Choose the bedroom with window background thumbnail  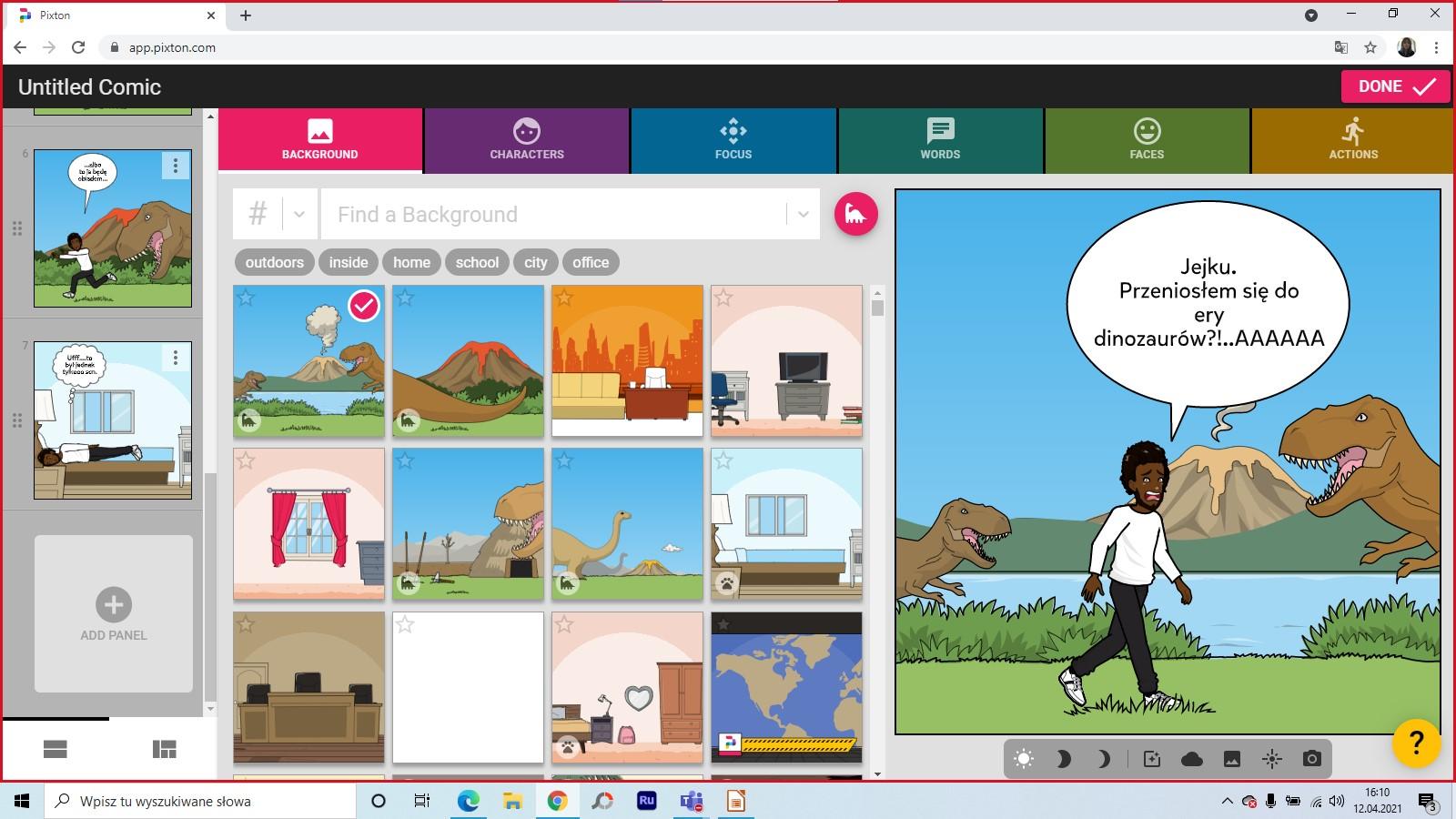pyautogui.click(x=786, y=524)
